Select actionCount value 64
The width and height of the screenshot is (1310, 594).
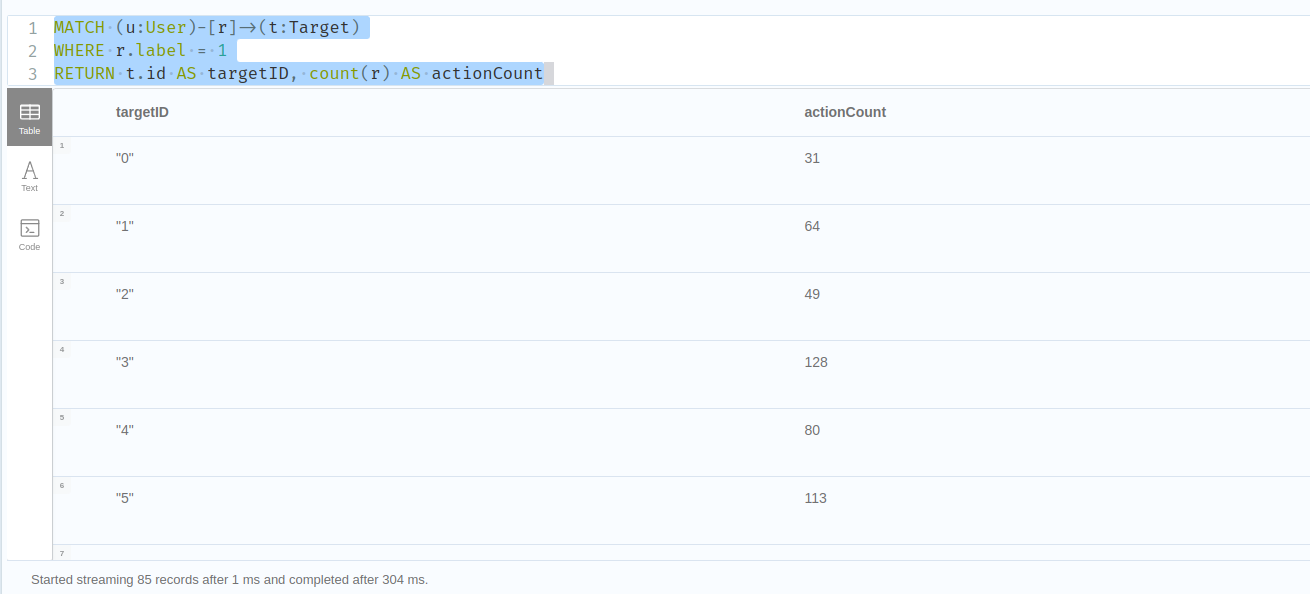812,226
